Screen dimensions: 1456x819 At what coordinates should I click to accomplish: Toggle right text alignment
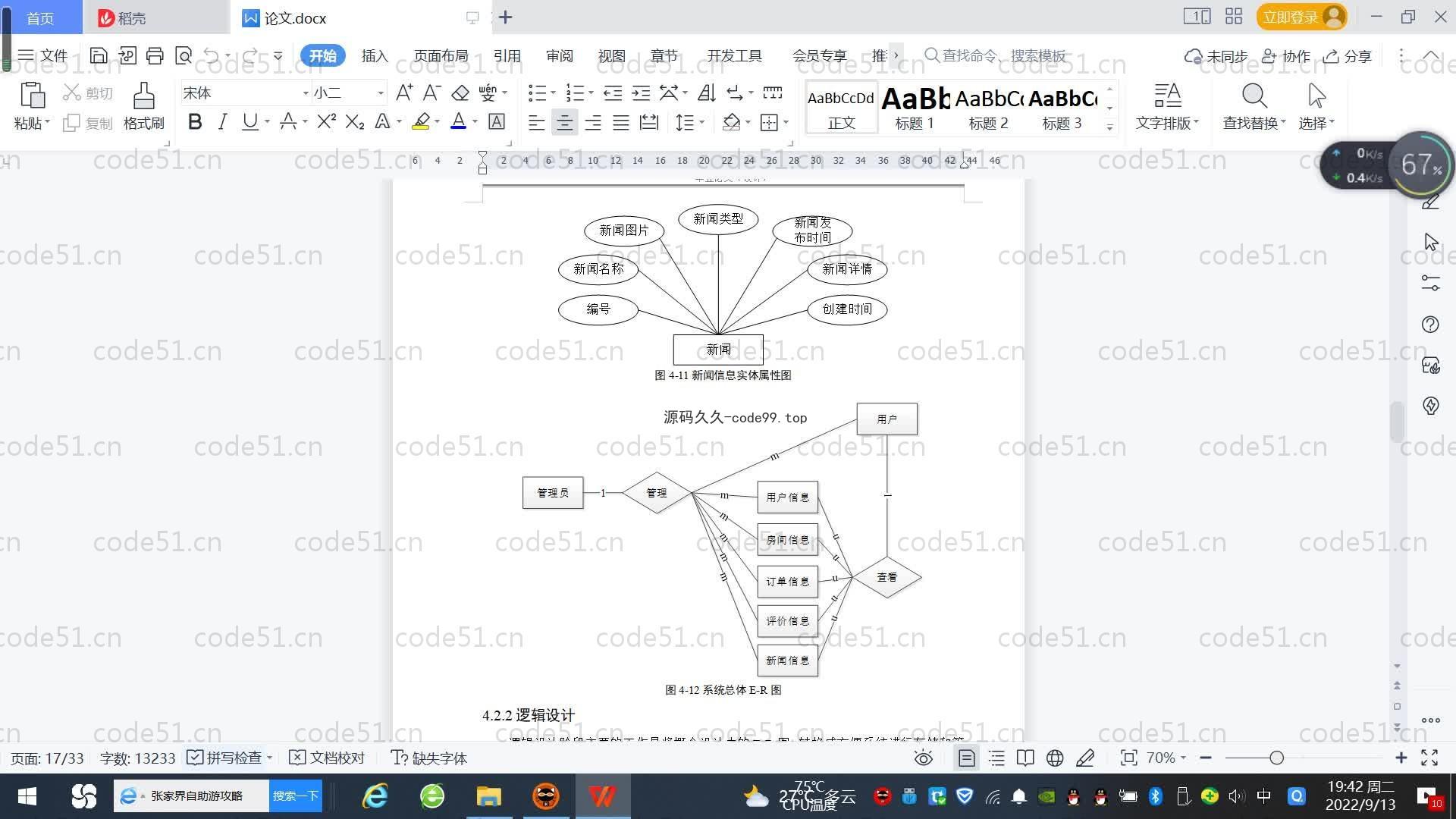593,122
